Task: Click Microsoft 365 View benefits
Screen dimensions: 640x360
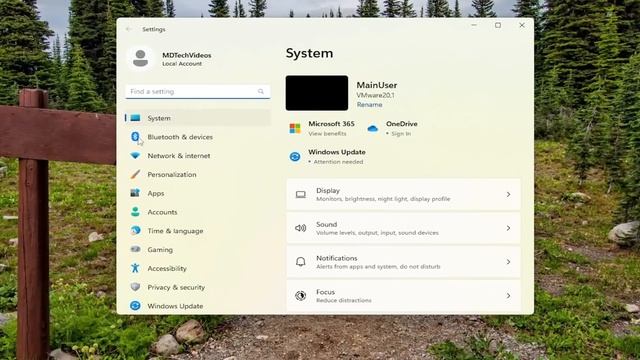Action: pos(327,133)
